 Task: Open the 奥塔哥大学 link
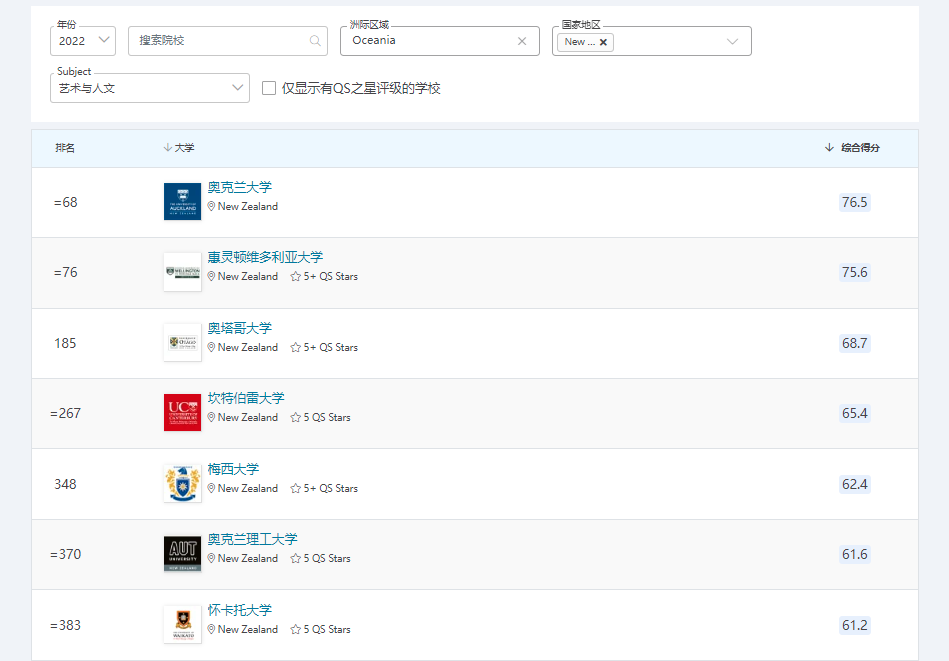(240, 328)
